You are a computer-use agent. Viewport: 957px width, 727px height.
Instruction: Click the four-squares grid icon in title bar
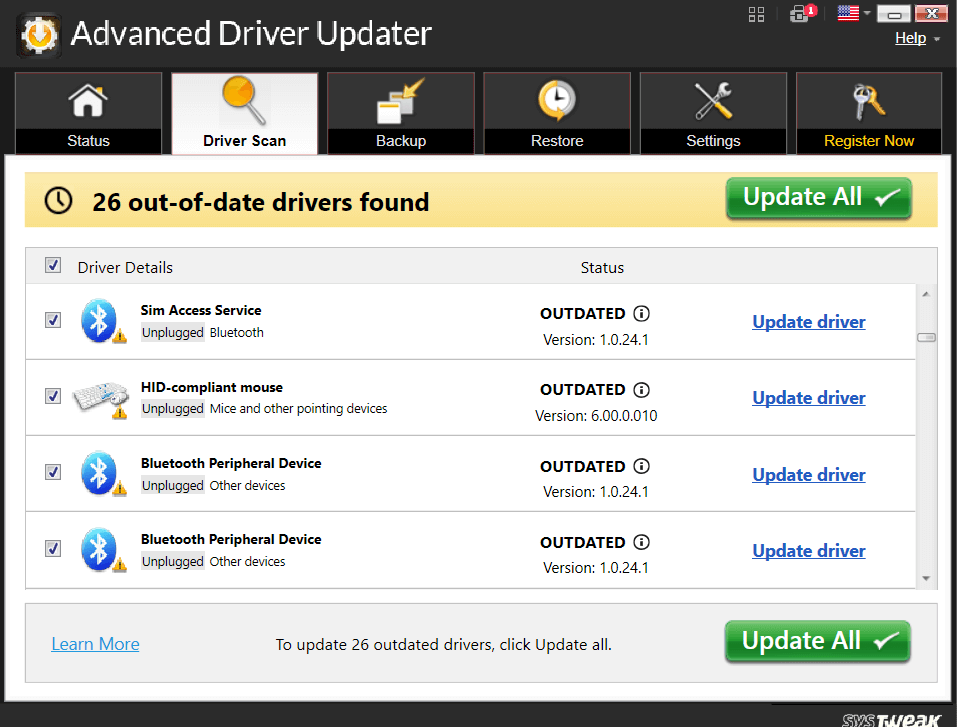[756, 14]
